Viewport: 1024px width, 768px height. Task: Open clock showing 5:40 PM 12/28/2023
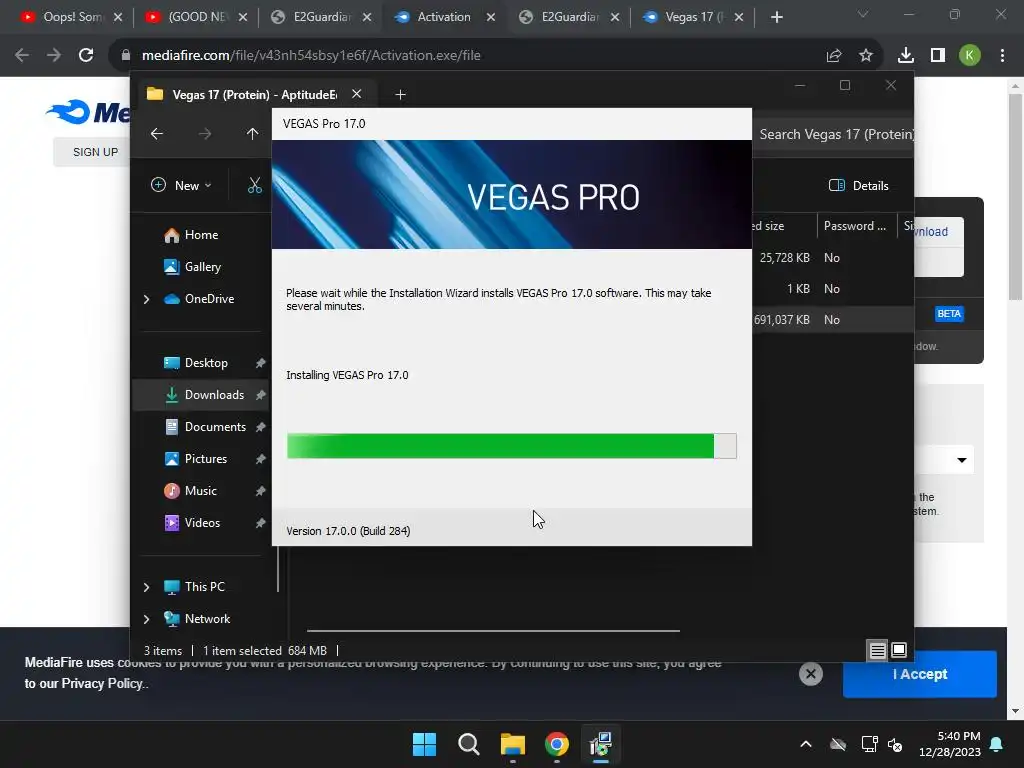(950, 744)
